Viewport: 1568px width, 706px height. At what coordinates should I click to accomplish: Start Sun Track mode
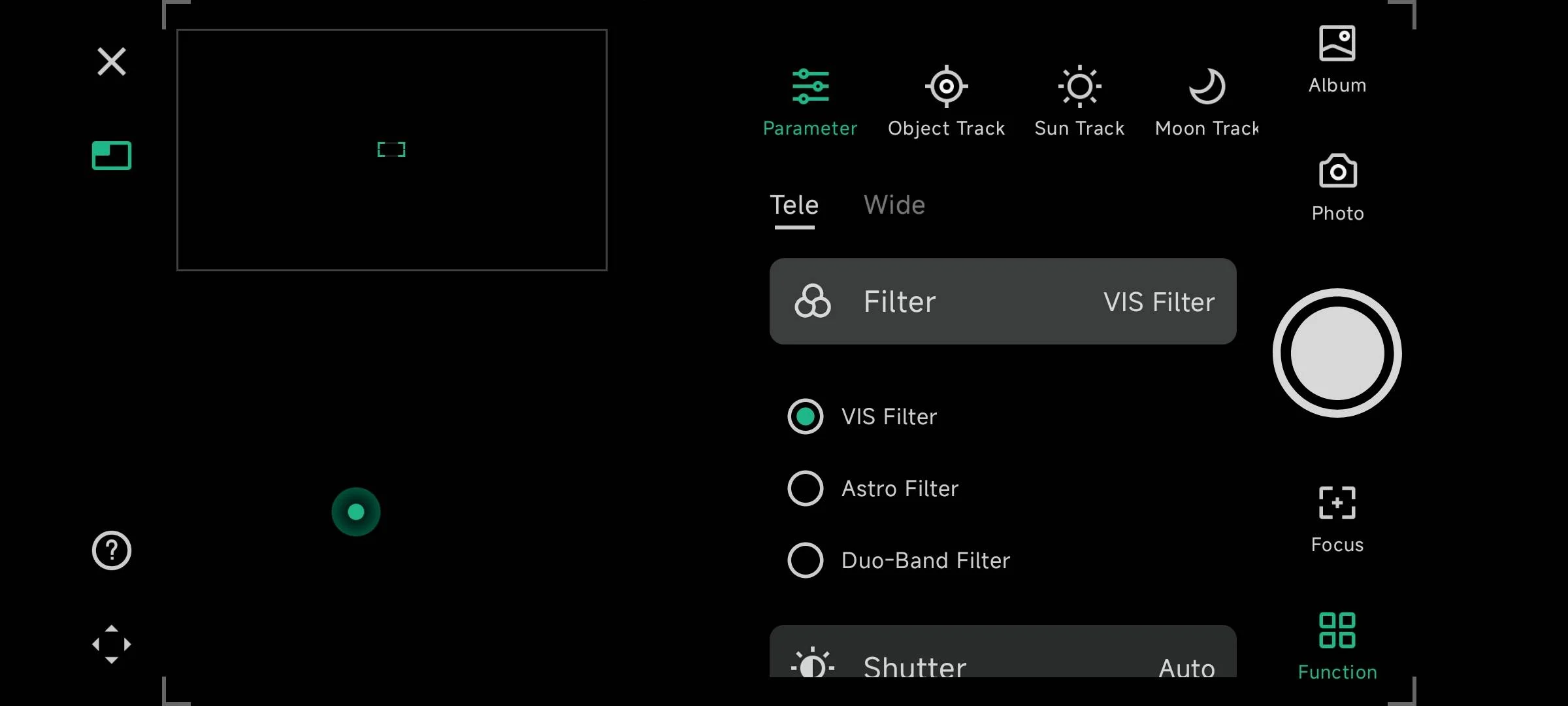(x=1079, y=101)
